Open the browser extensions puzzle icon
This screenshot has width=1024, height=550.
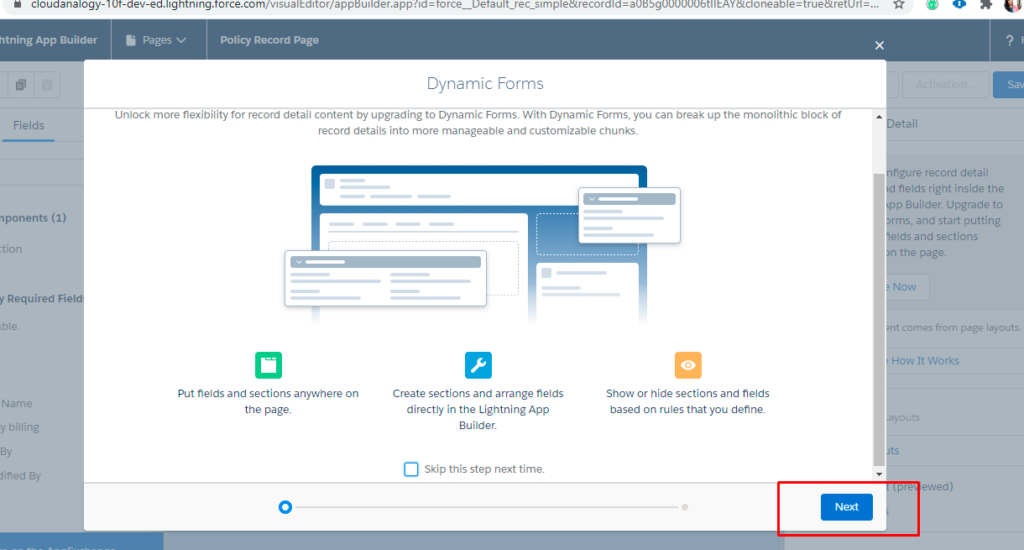point(985,5)
